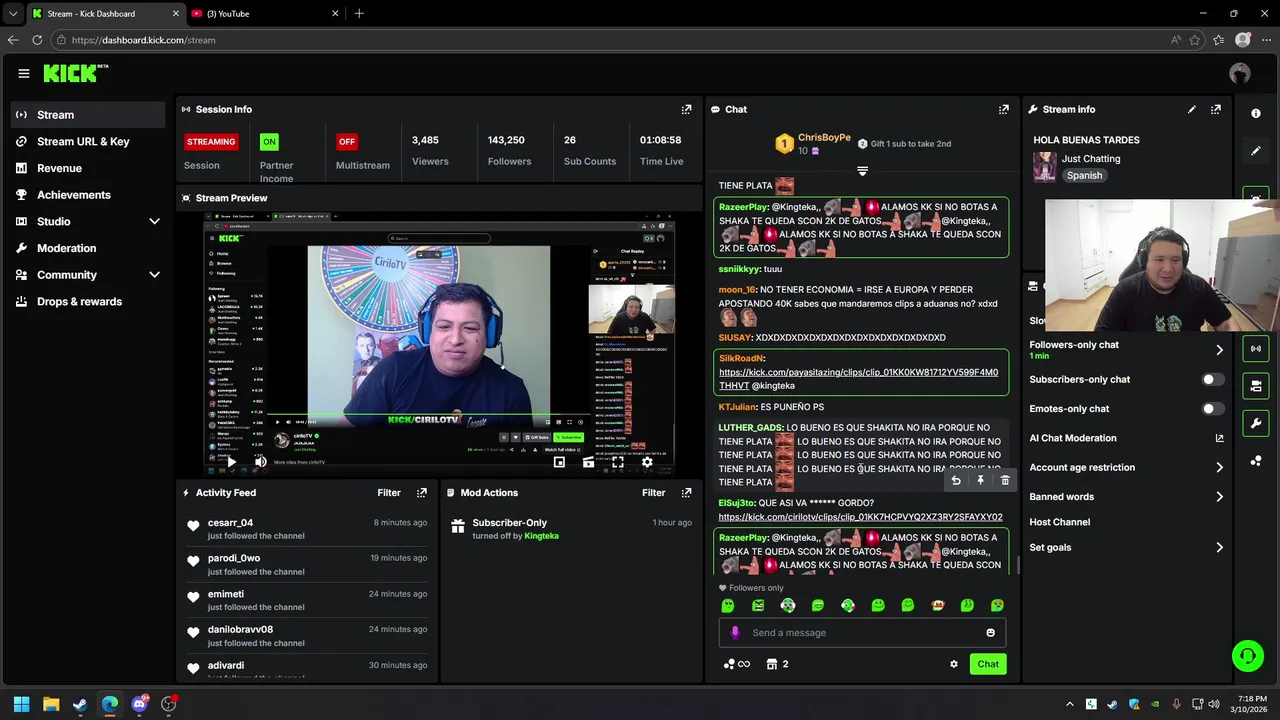Open the Windows Start button
1280x720 pixels.
pos(21,704)
